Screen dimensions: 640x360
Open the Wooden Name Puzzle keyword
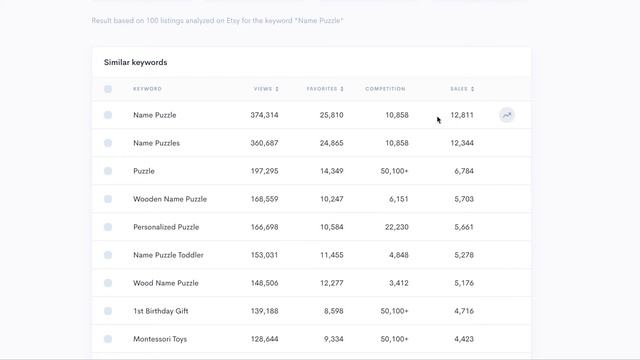170,199
